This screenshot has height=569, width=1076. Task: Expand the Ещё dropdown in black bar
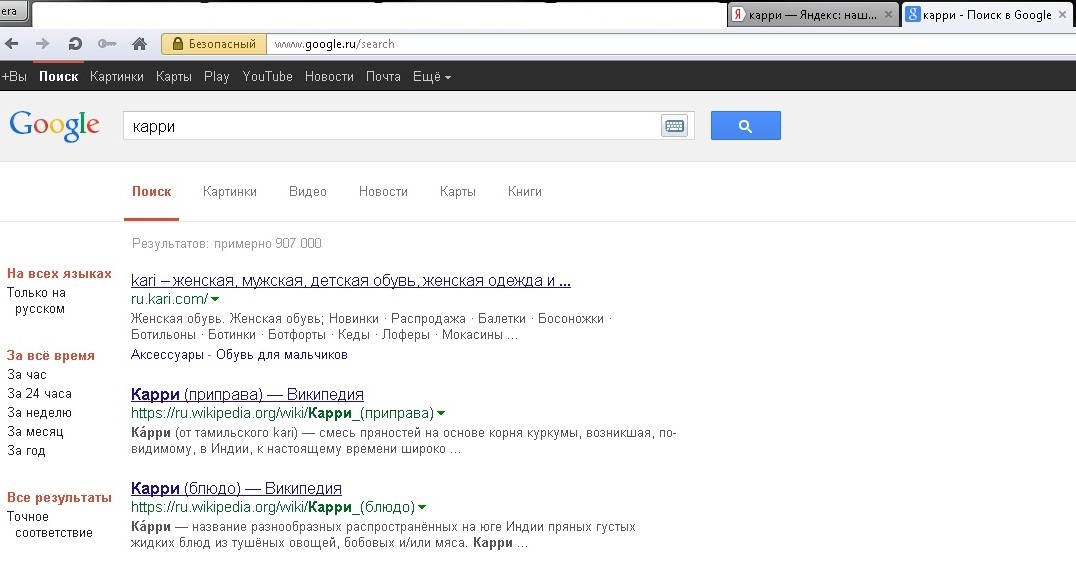(x=432, y=76)
